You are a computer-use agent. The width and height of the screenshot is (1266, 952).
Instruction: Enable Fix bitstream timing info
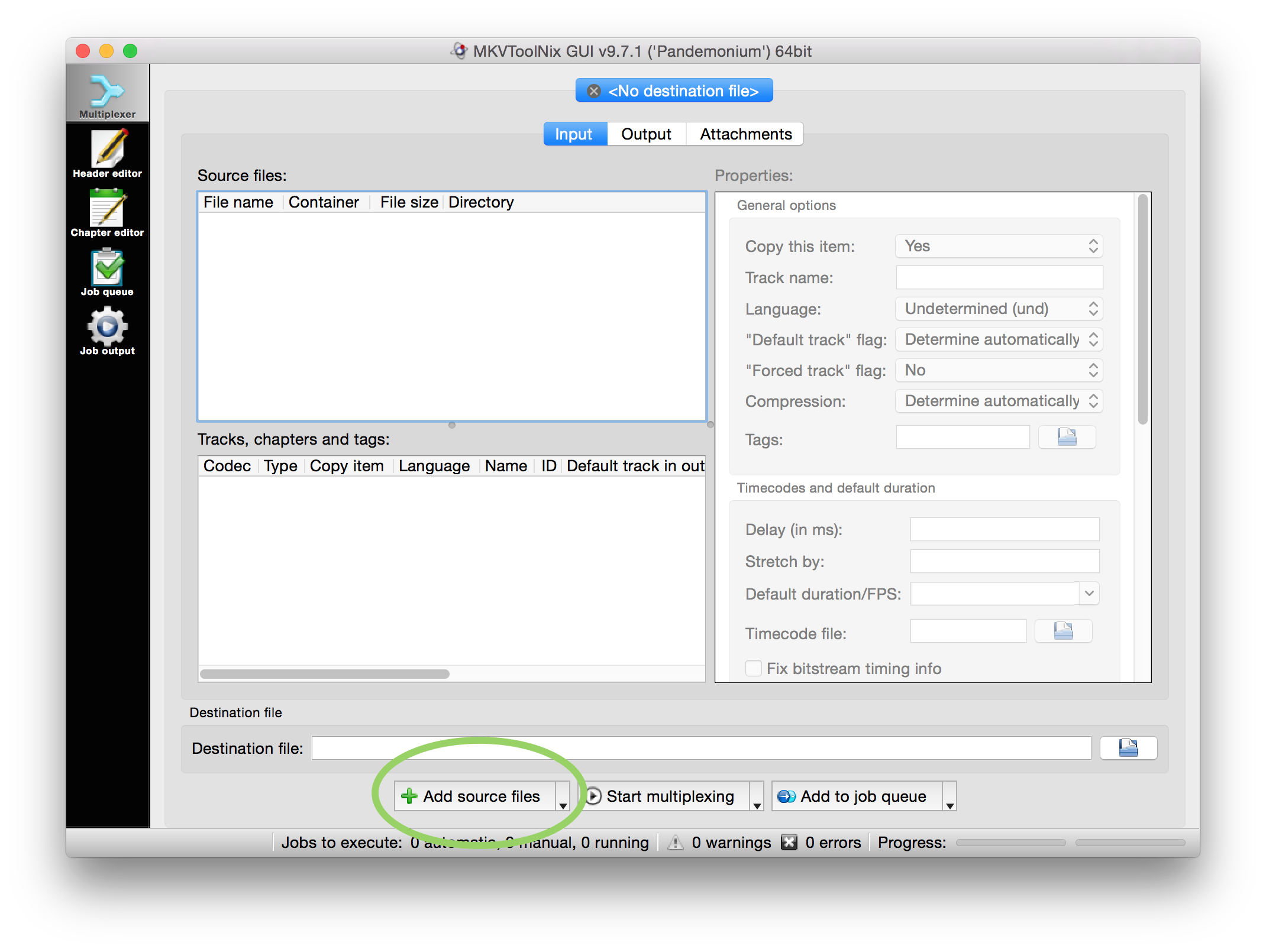(754, 668)
